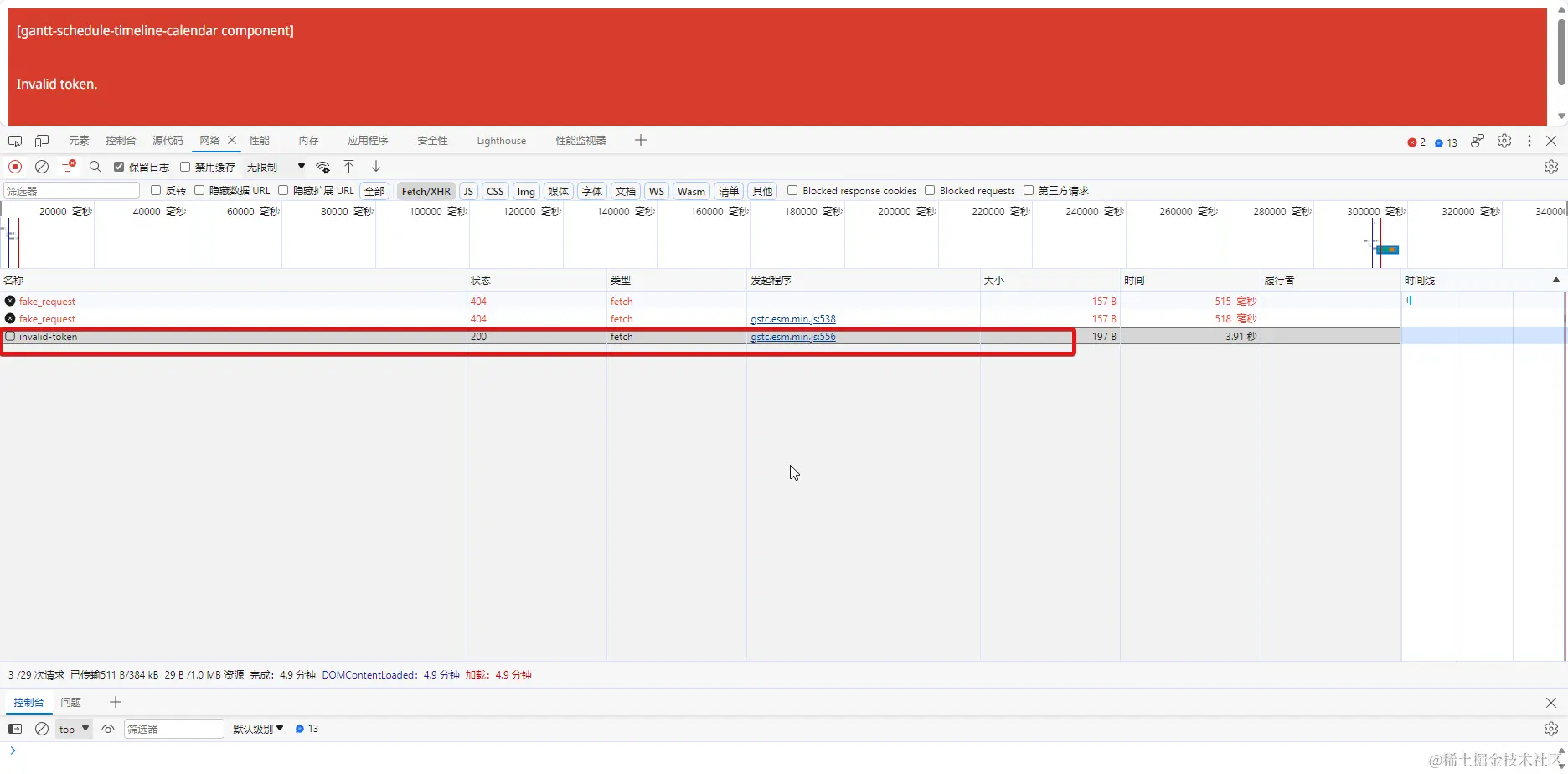Open the top JavaScript context dropdown
Image resolution: width=1568 pixels, height=774 pixels.
point(74,729)
